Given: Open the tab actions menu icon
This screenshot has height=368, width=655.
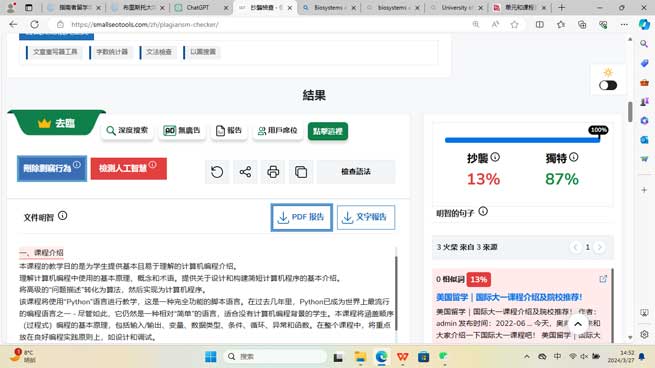Looking at the screenshot, I should pos(28,8).
